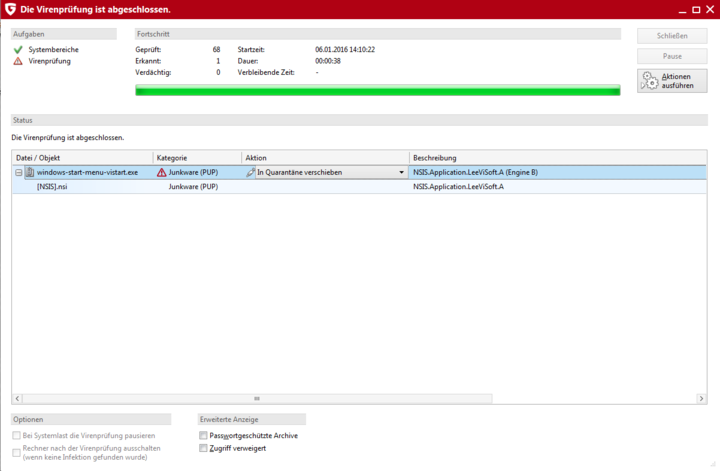Click the green scan progress bar
The width and height of the screenshot is (720, 471).
377,90
